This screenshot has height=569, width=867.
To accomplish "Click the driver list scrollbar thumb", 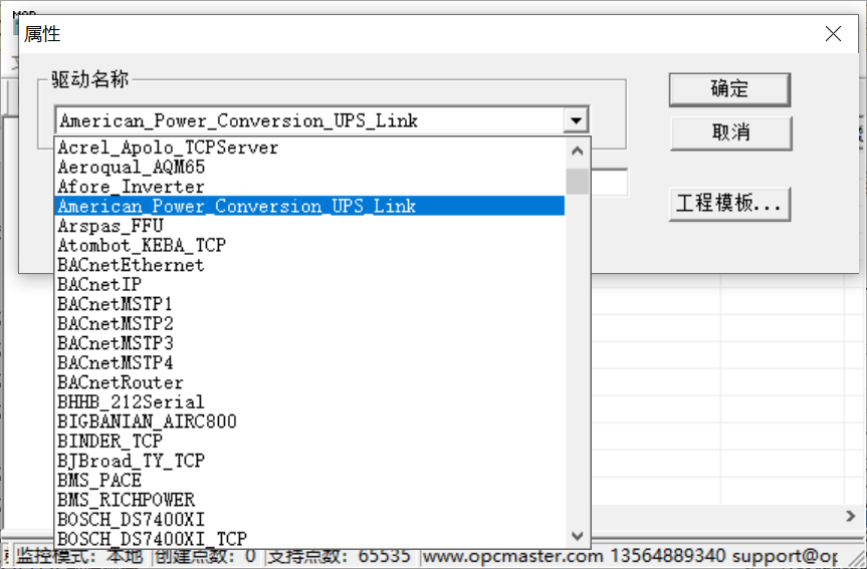I will (x=577, y=181).
